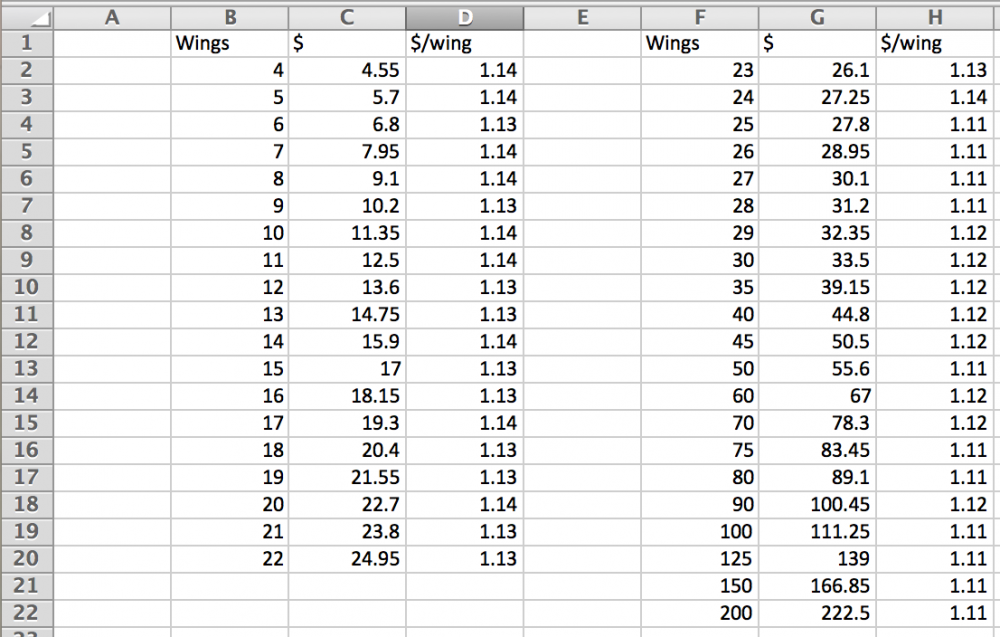The width and height of the screenshot is (1000, 637).
Task: Click the 200 wings quantity cell
Action: [x=700, y=613]
